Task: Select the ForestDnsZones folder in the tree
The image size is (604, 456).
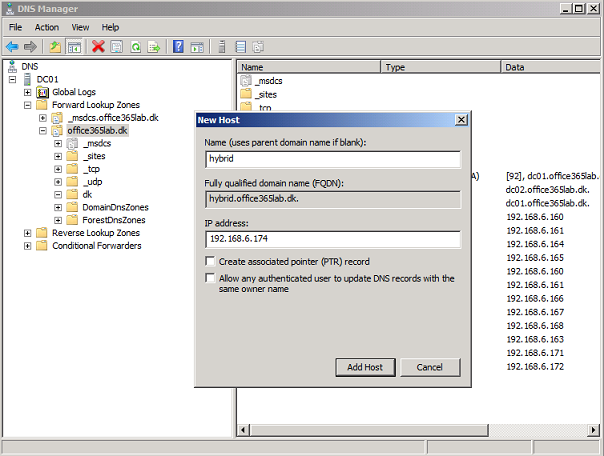Action: (x=114, y=220)
